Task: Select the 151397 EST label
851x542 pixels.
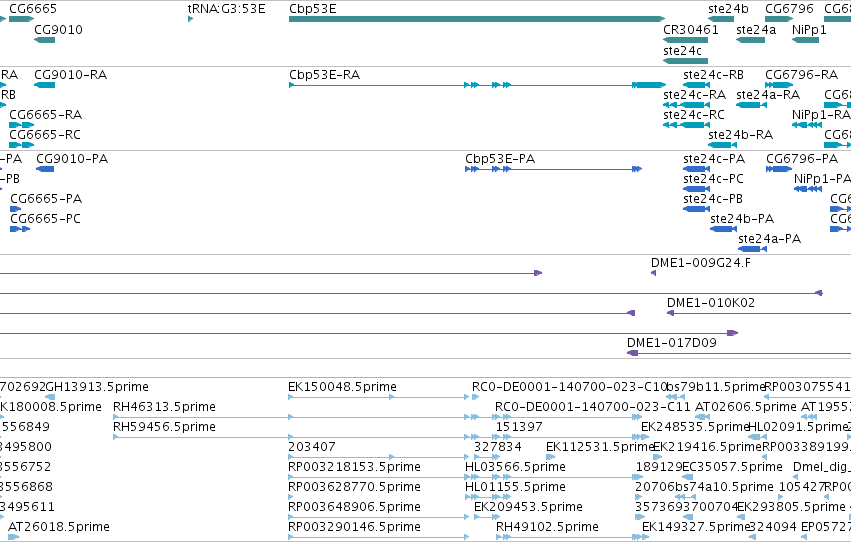Action: coord(519,428)
